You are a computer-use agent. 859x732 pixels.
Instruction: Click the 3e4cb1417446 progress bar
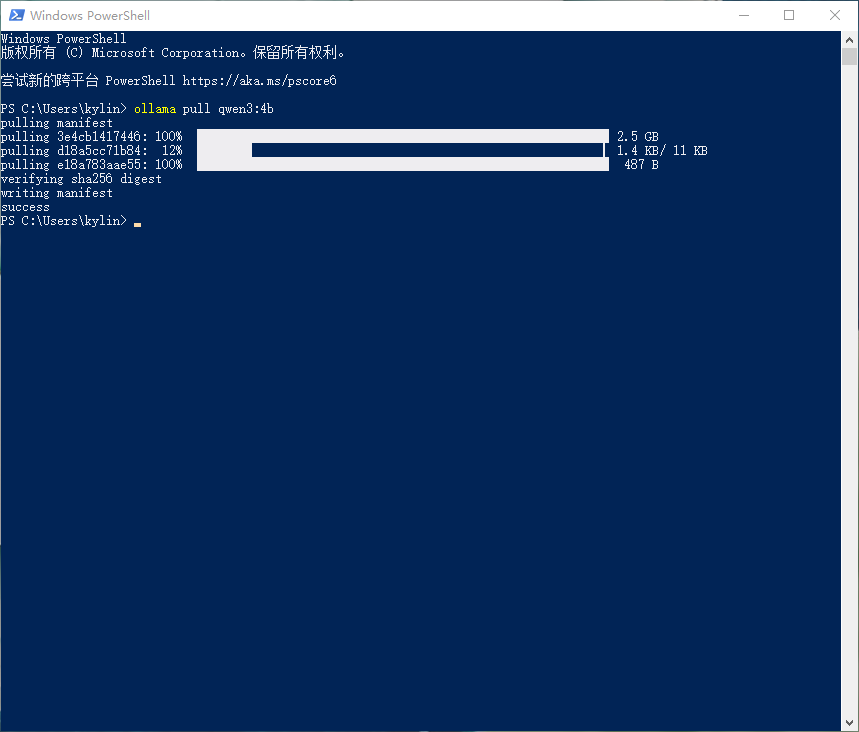(403, 136)
